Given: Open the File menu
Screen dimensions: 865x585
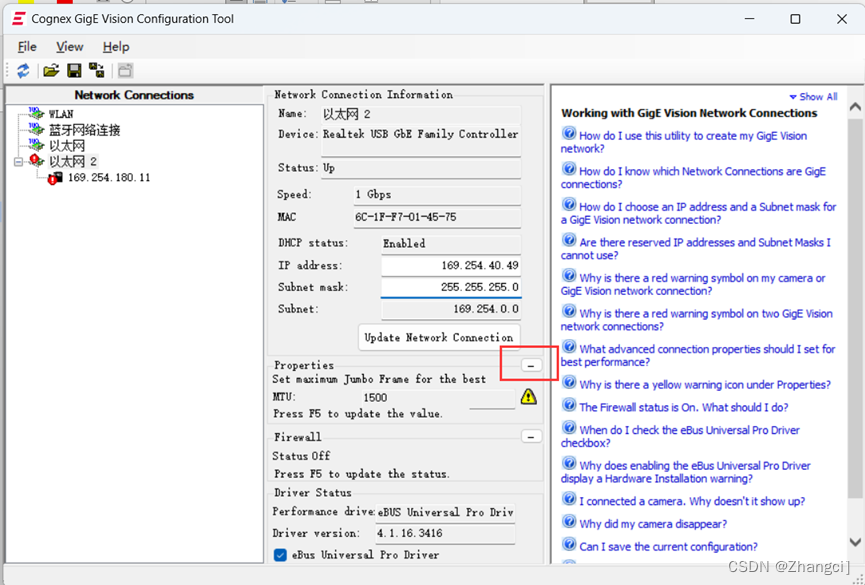Looking at the screenshot, I should (27, 47).
